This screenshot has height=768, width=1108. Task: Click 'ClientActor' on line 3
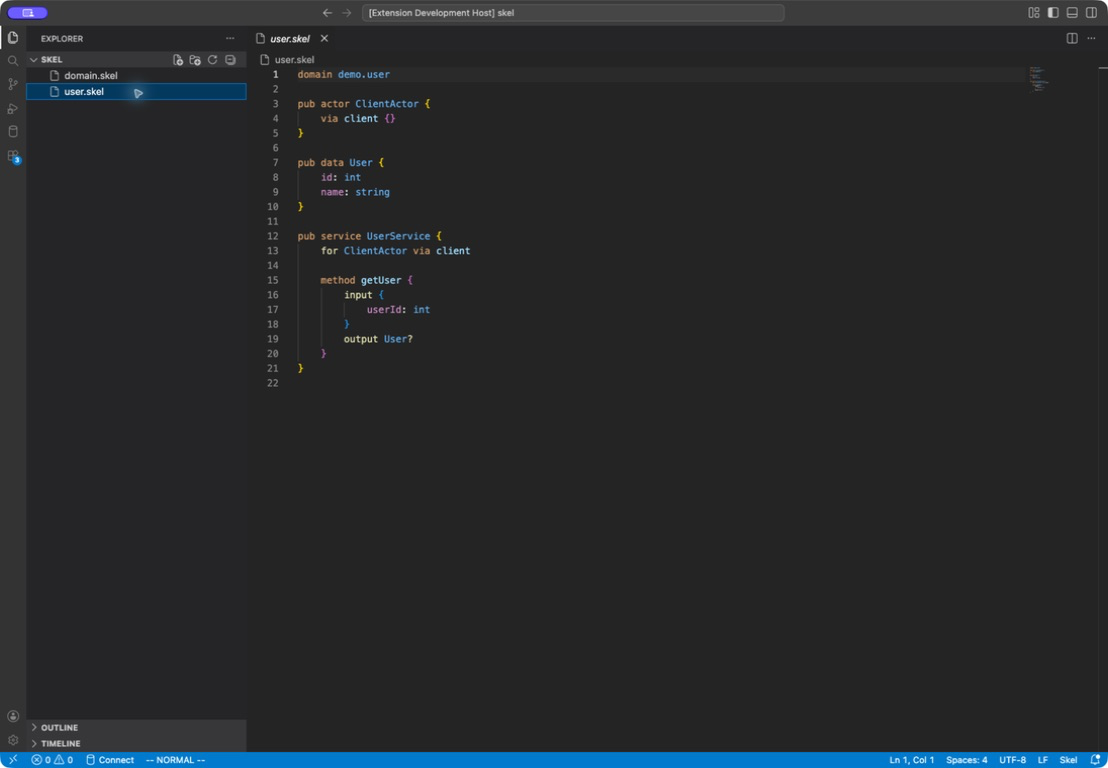pos(387,104)
